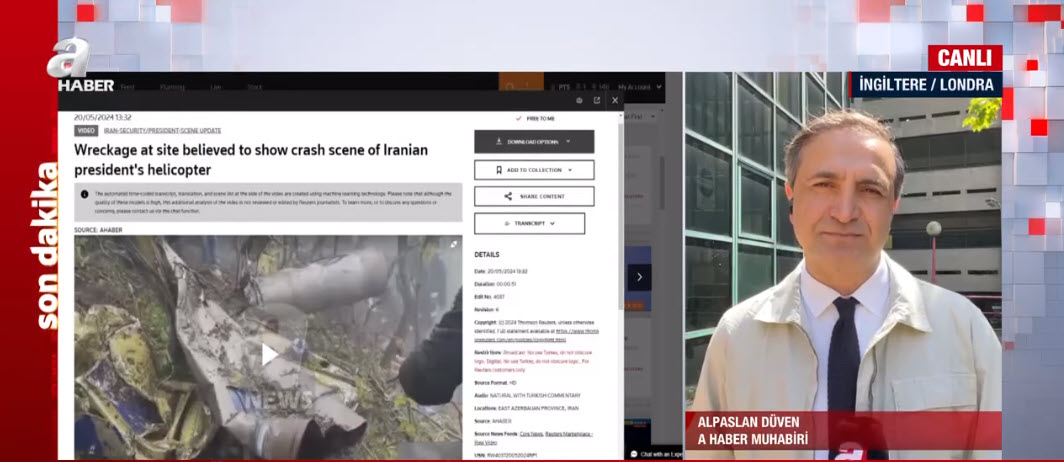
Task: Open the Download Options dropdown
Action: (x=533, y=142)
